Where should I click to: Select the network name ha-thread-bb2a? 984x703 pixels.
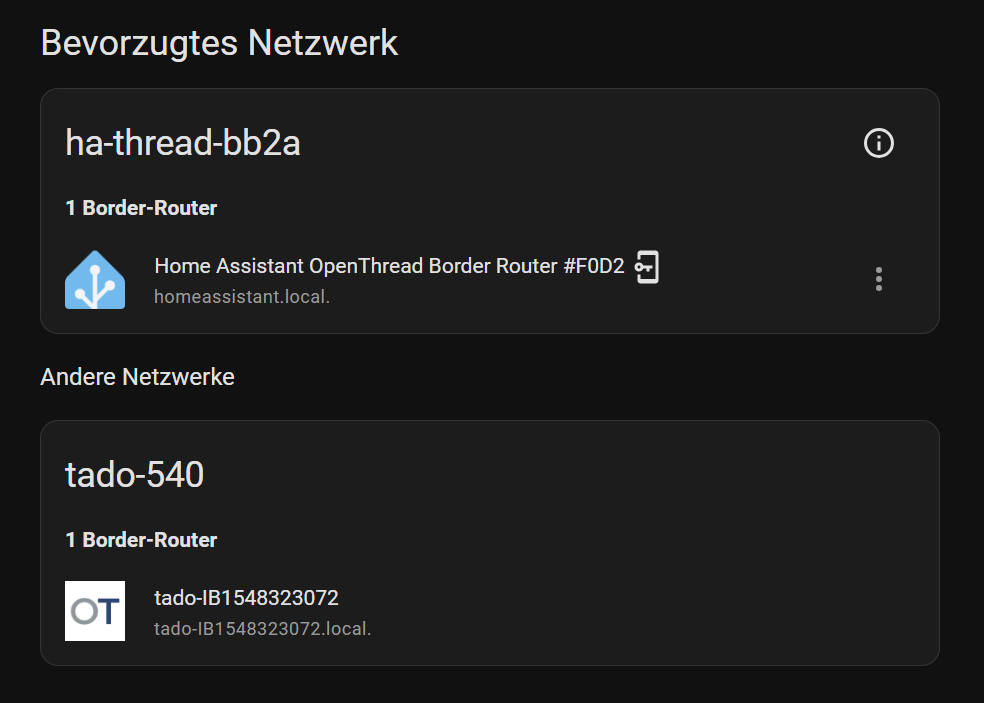click(x=183, y=143)
